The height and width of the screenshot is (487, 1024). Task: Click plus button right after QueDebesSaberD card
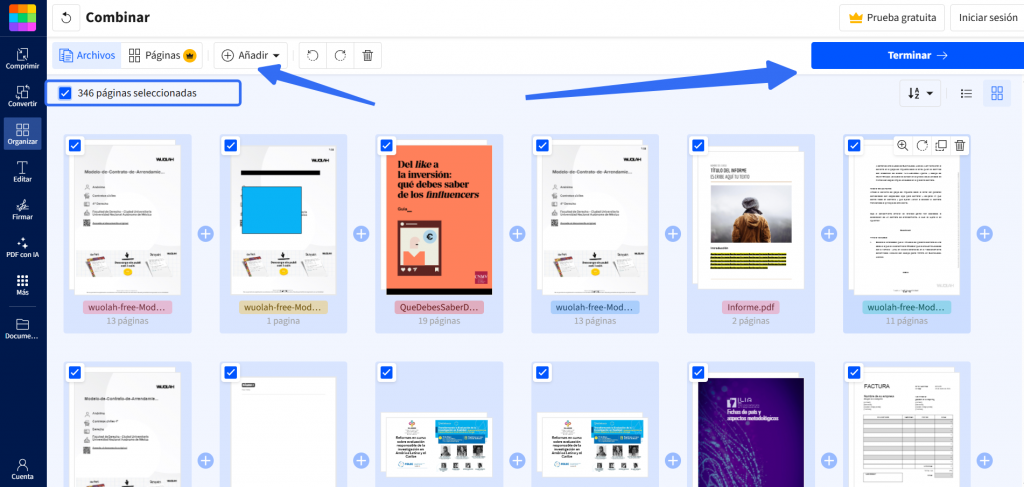[x=517, y=234]
